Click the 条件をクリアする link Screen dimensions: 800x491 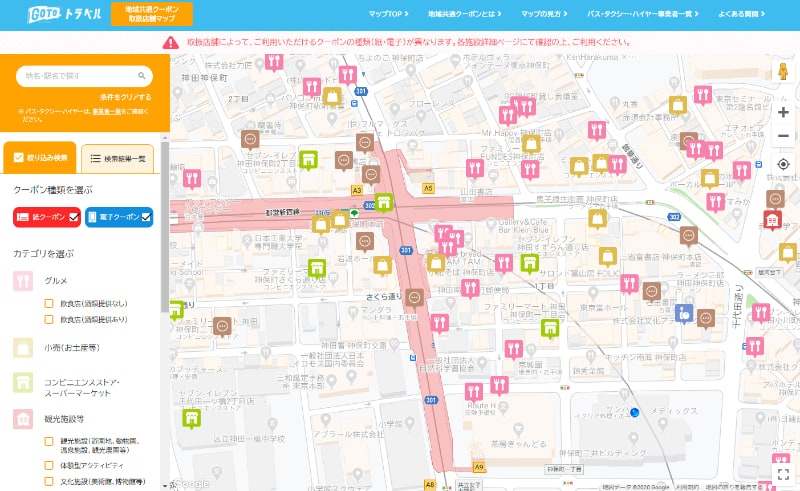[126, 97]
